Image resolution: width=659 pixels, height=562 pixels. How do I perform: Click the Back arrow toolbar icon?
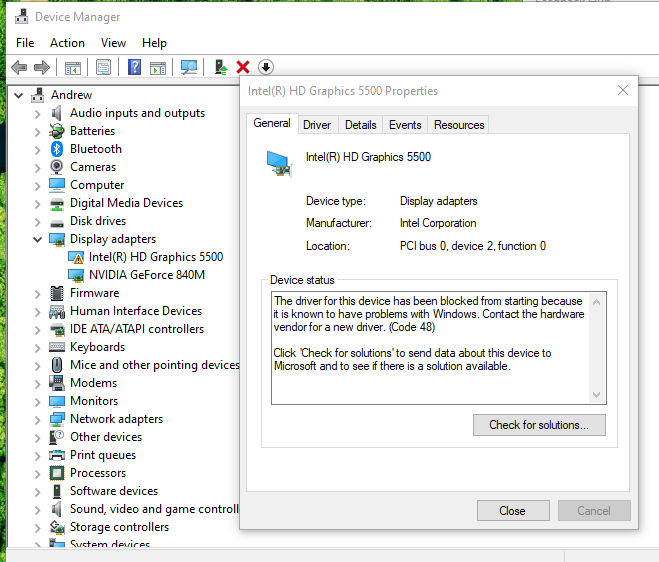point(19,67)
